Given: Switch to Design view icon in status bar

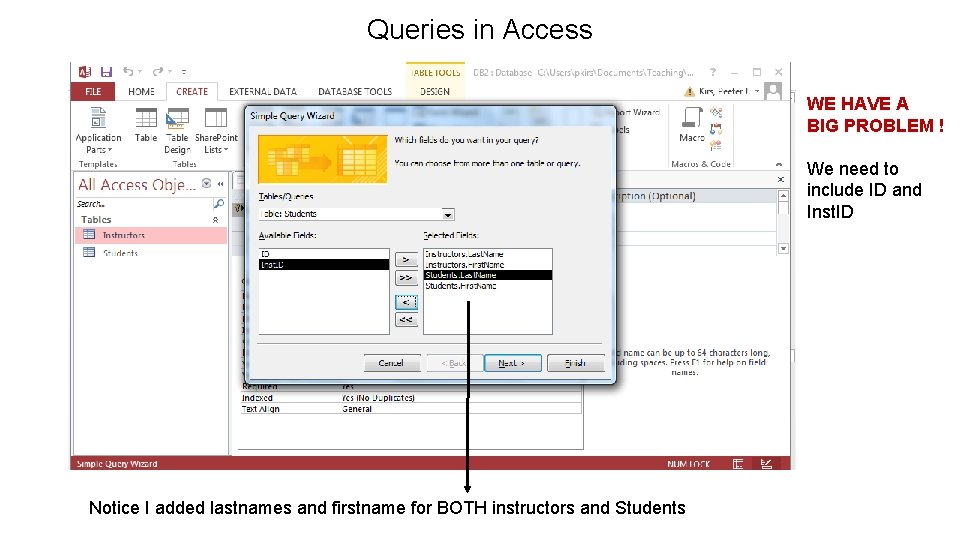Looking at the screenshot, I should (766, 464).
